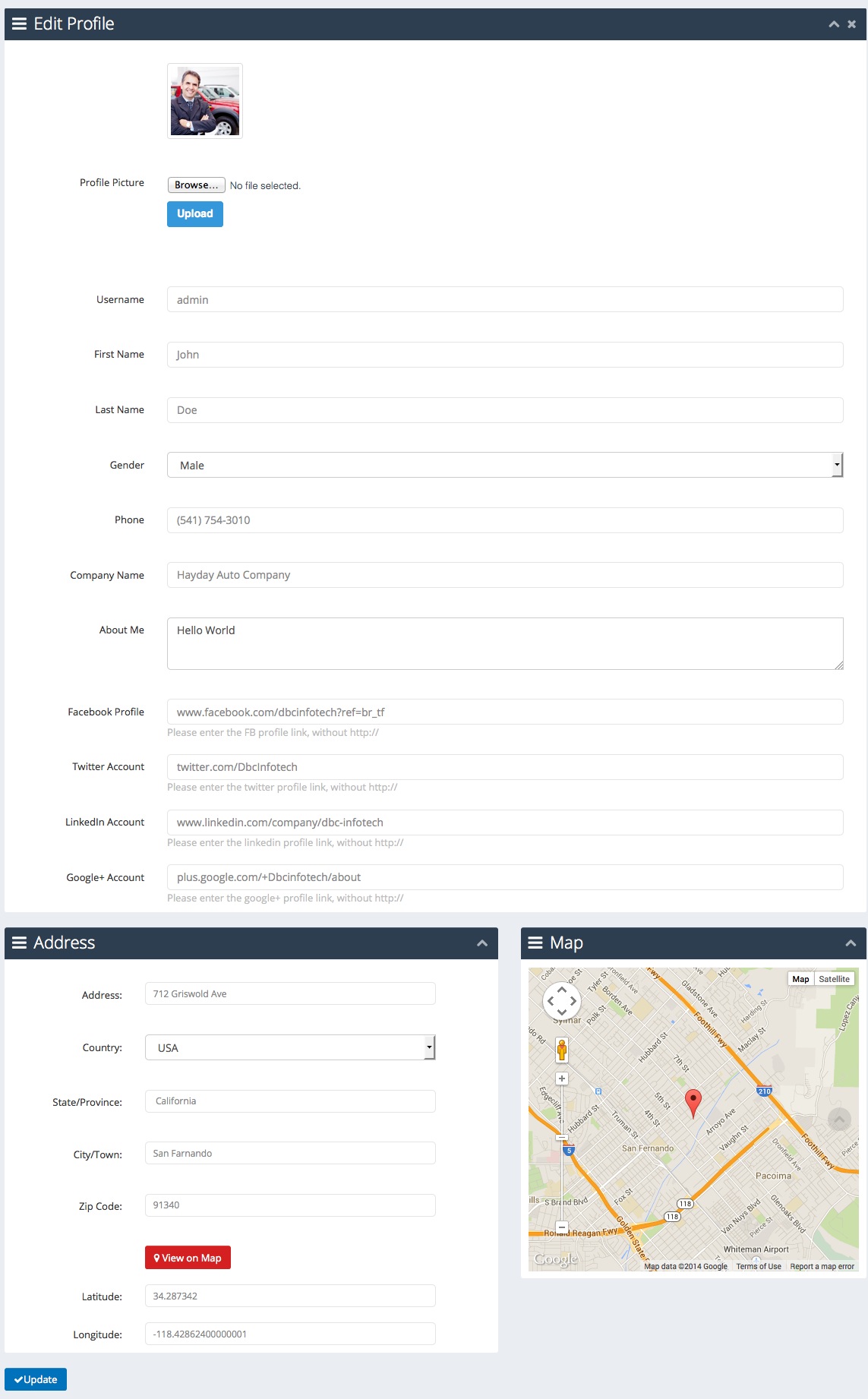Focus the Twitter Account field
Image resolution: width=868 pixels, height=1399 pixels.
[505, 767]
